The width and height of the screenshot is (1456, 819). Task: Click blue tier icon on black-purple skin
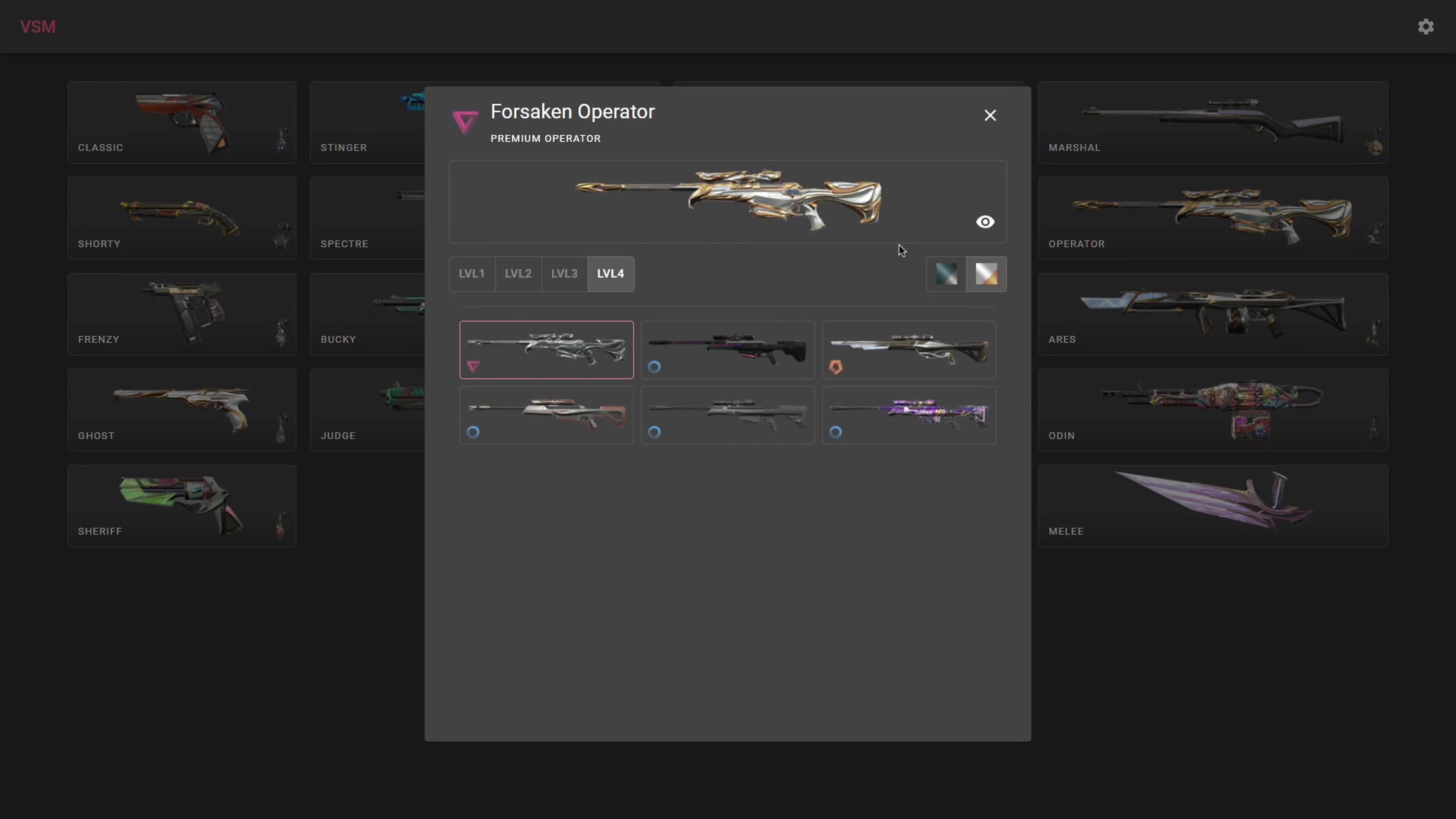pyautogui.click(x=654, y=367)
